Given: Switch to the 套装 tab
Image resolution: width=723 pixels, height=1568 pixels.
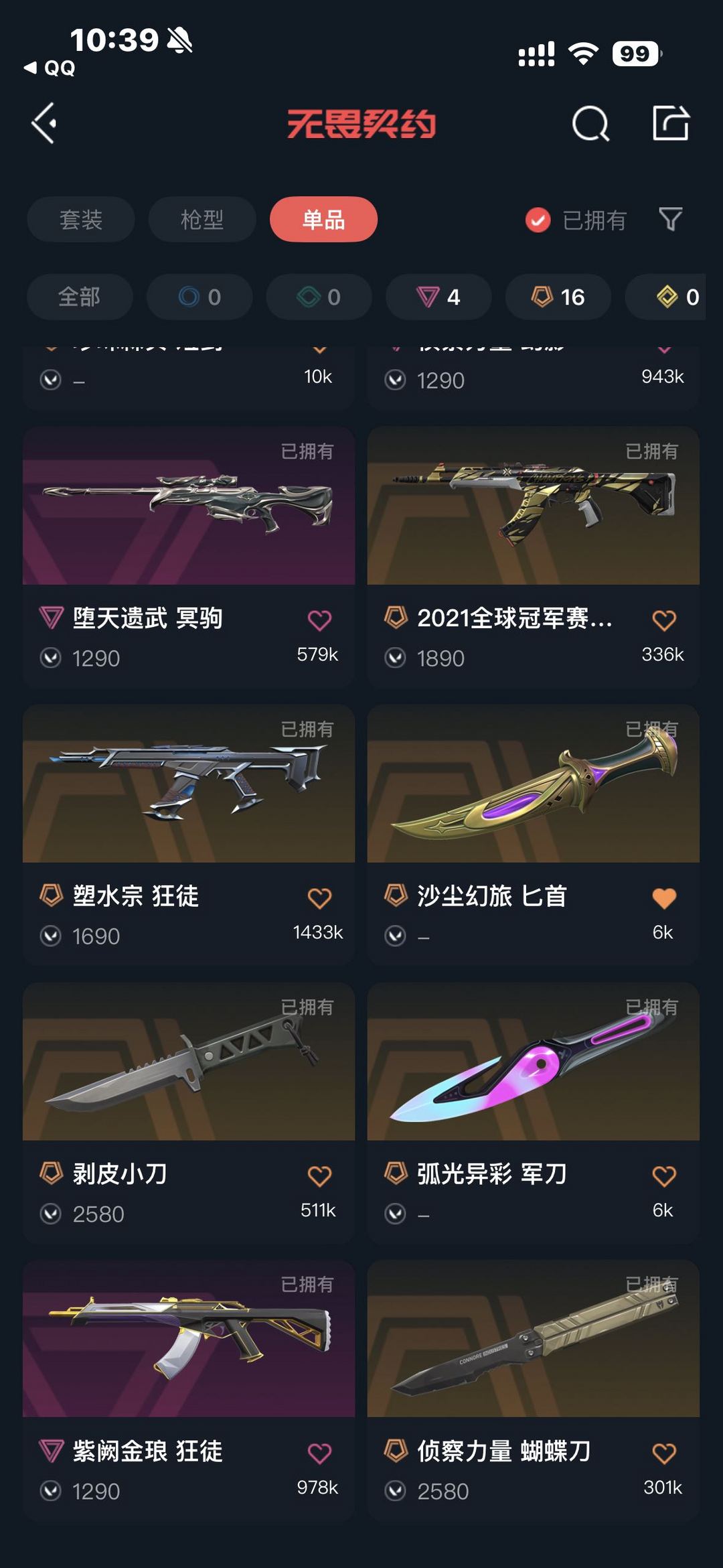Looking at the screenshot, I should [81, 219].
